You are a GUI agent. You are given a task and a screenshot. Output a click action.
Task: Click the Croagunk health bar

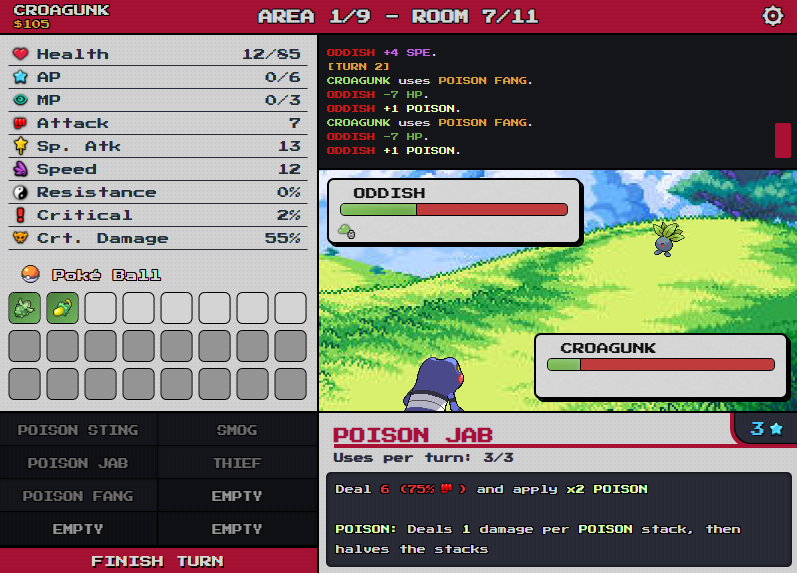661,364
